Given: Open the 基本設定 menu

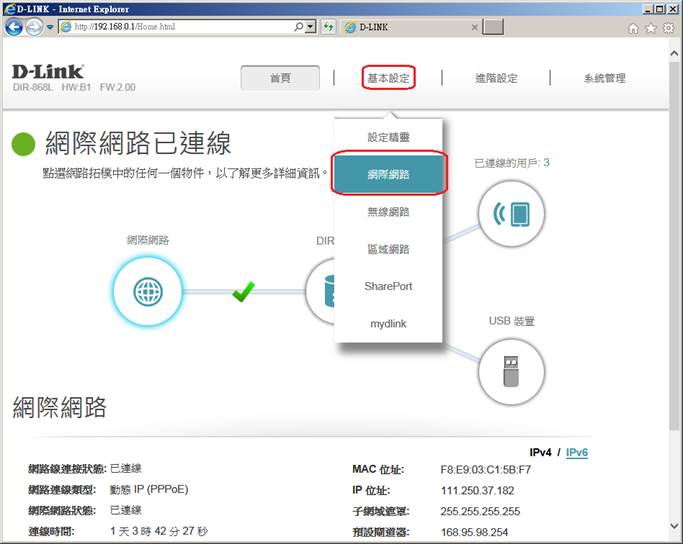Looking at the screenshot, I should tap(389, 78).
